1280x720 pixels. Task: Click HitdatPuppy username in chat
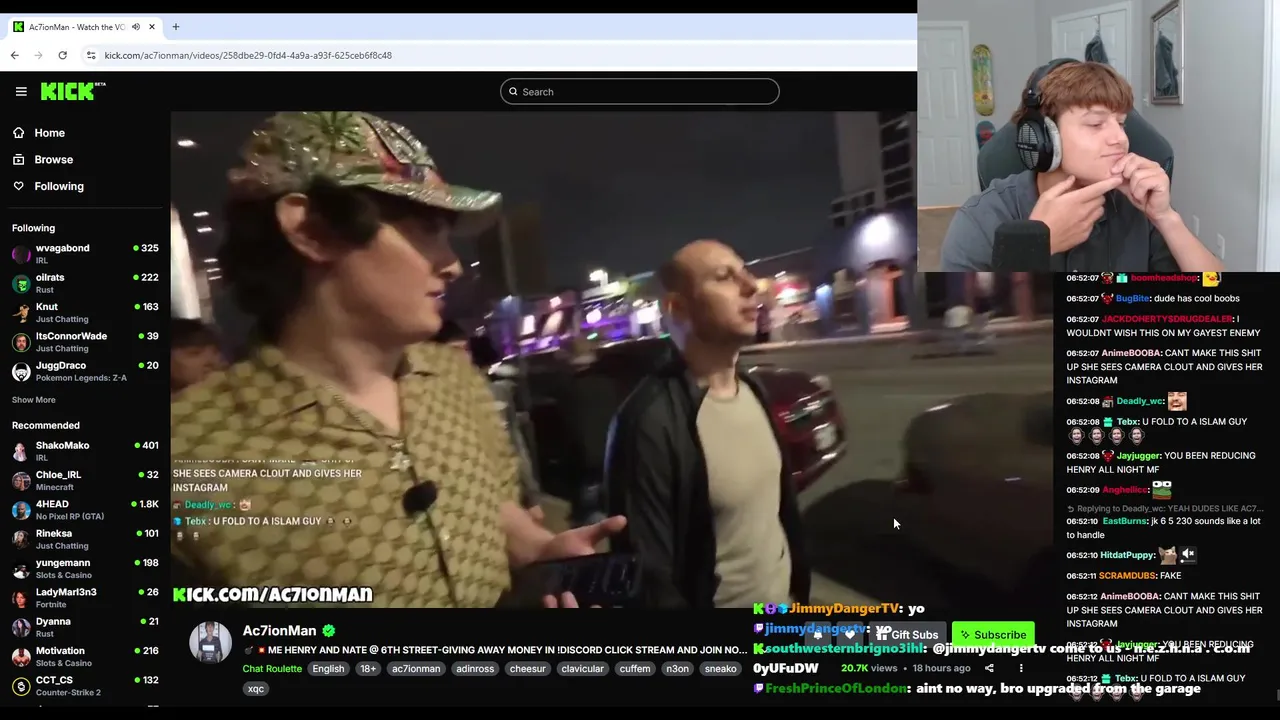1127,556
